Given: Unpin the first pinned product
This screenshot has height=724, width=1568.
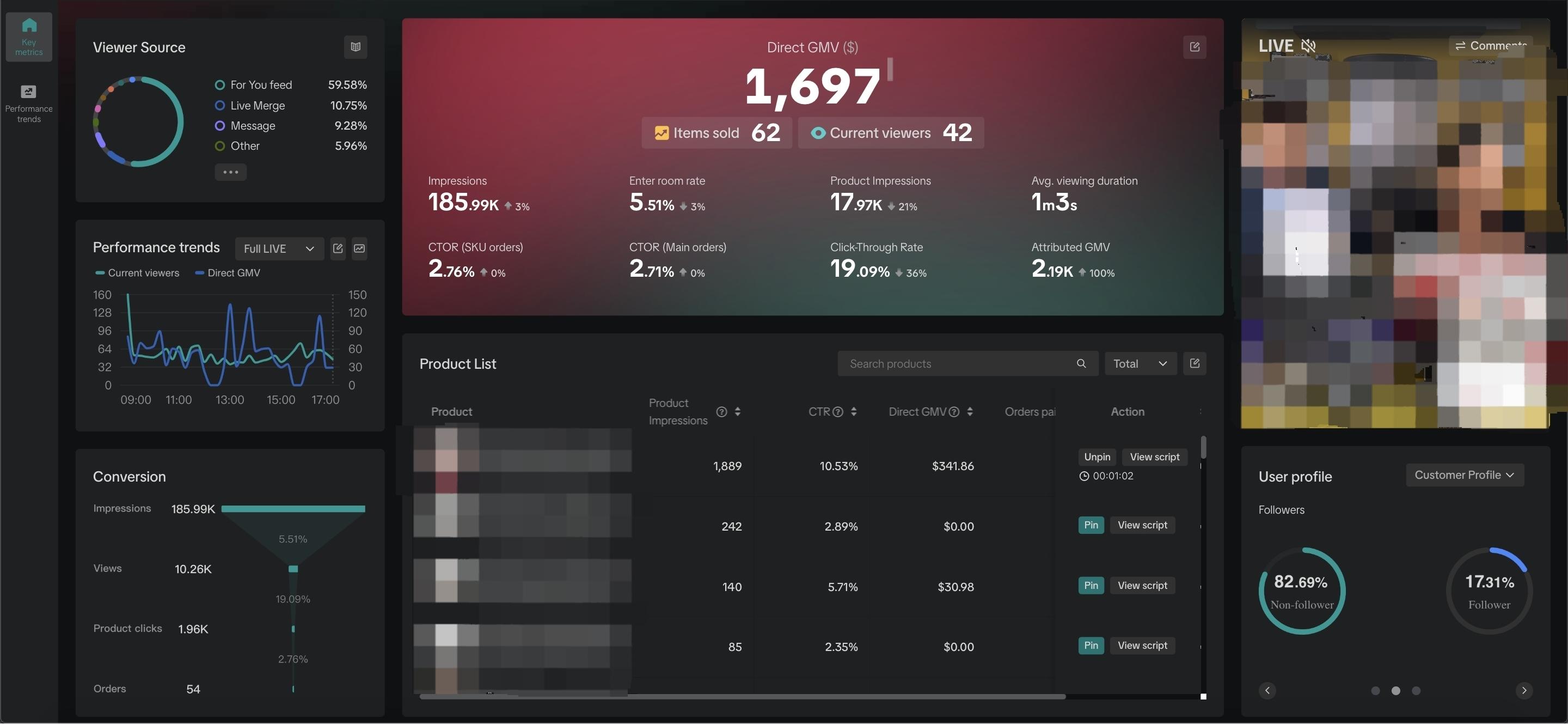Looking at the screenshot, I should tap(1097, 457).
